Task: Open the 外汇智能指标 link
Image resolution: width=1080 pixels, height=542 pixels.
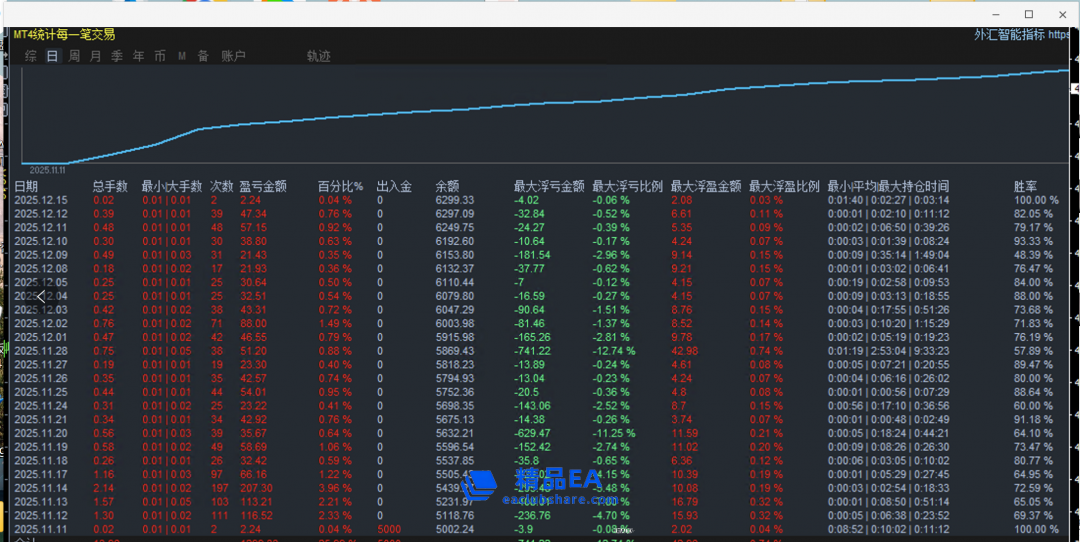Action: (1009, 34)
